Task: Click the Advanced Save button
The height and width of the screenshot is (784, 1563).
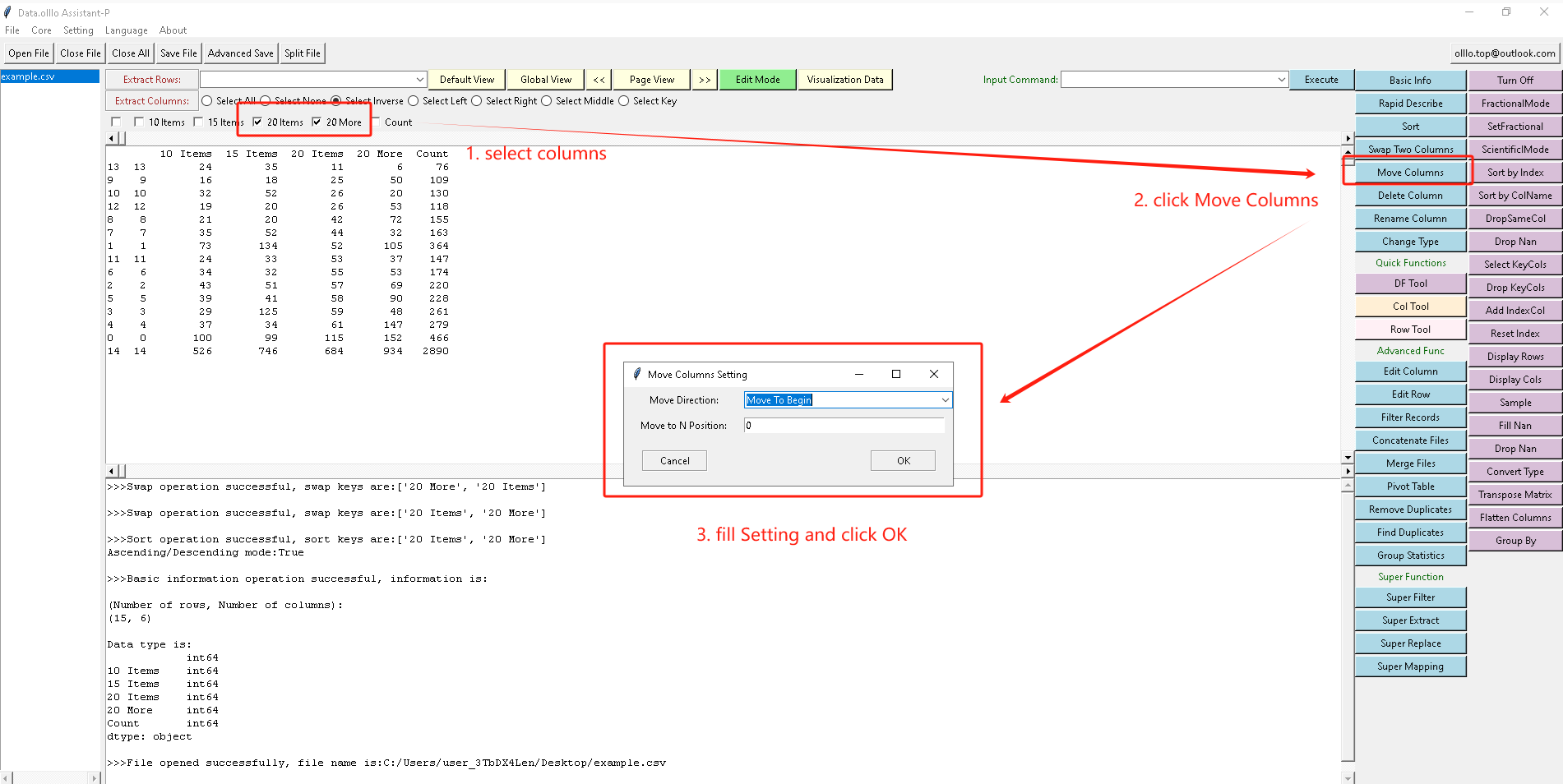Action: (x=241, y=53)
